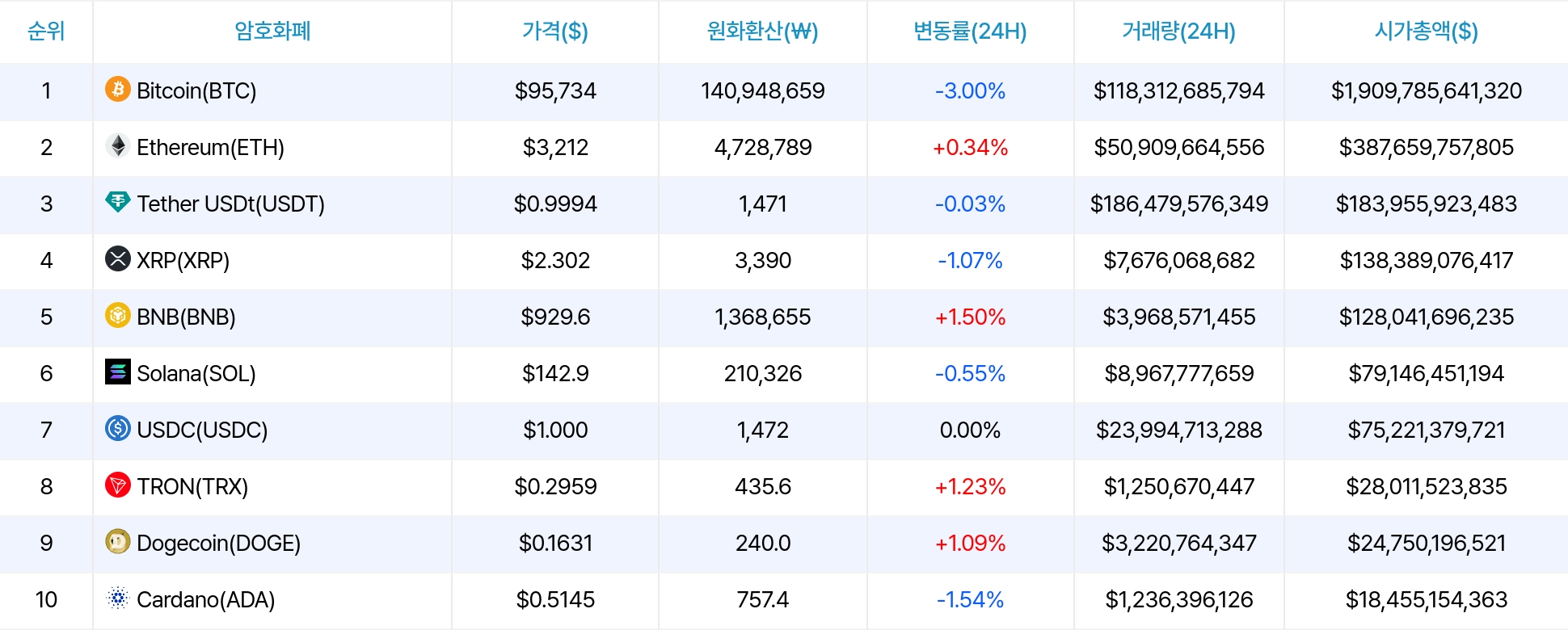Click the Dogecoin coin icon
1568x630 pixels.
click(118, 541)
